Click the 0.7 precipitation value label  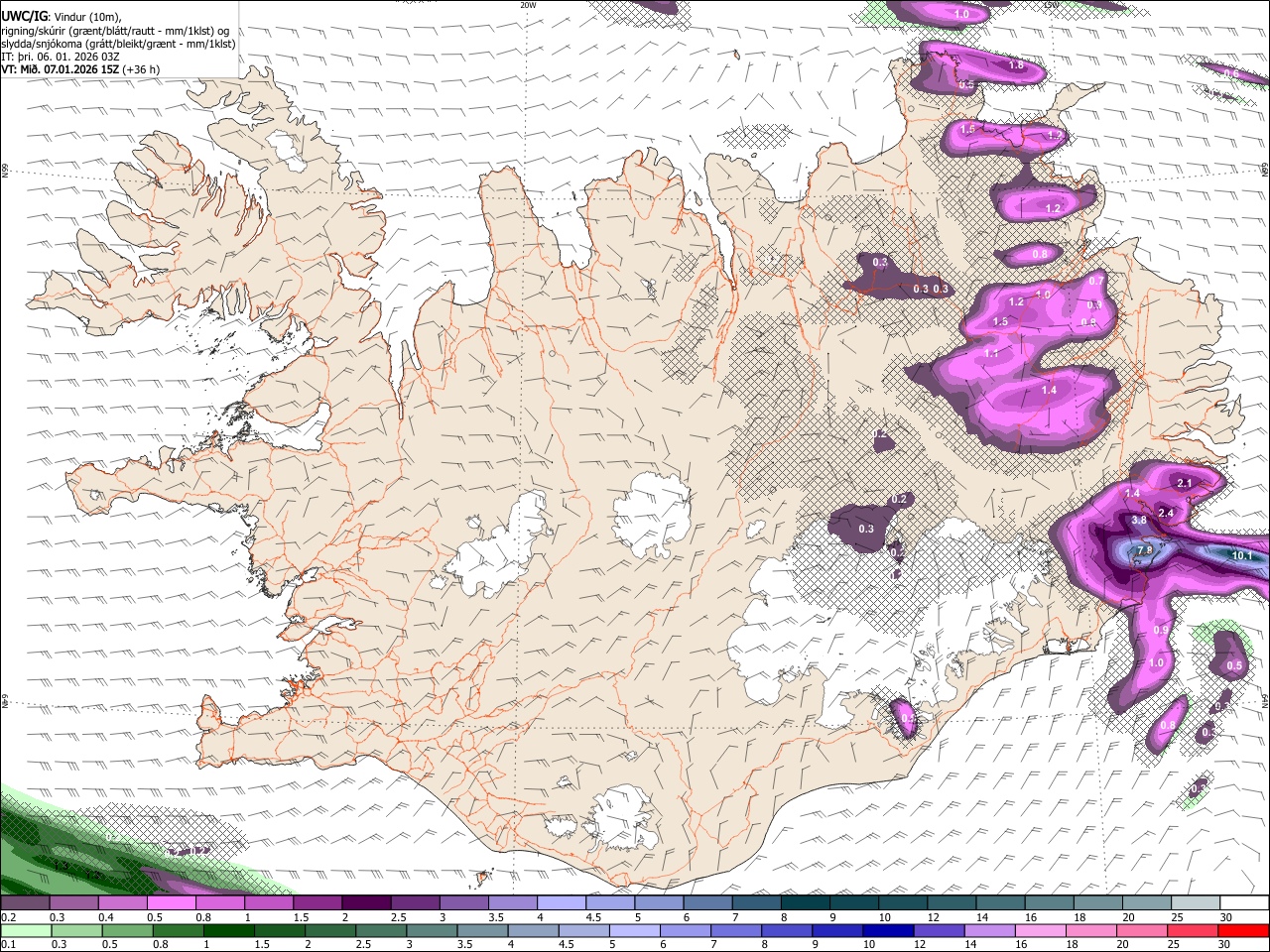click(x=1096, y=281)
